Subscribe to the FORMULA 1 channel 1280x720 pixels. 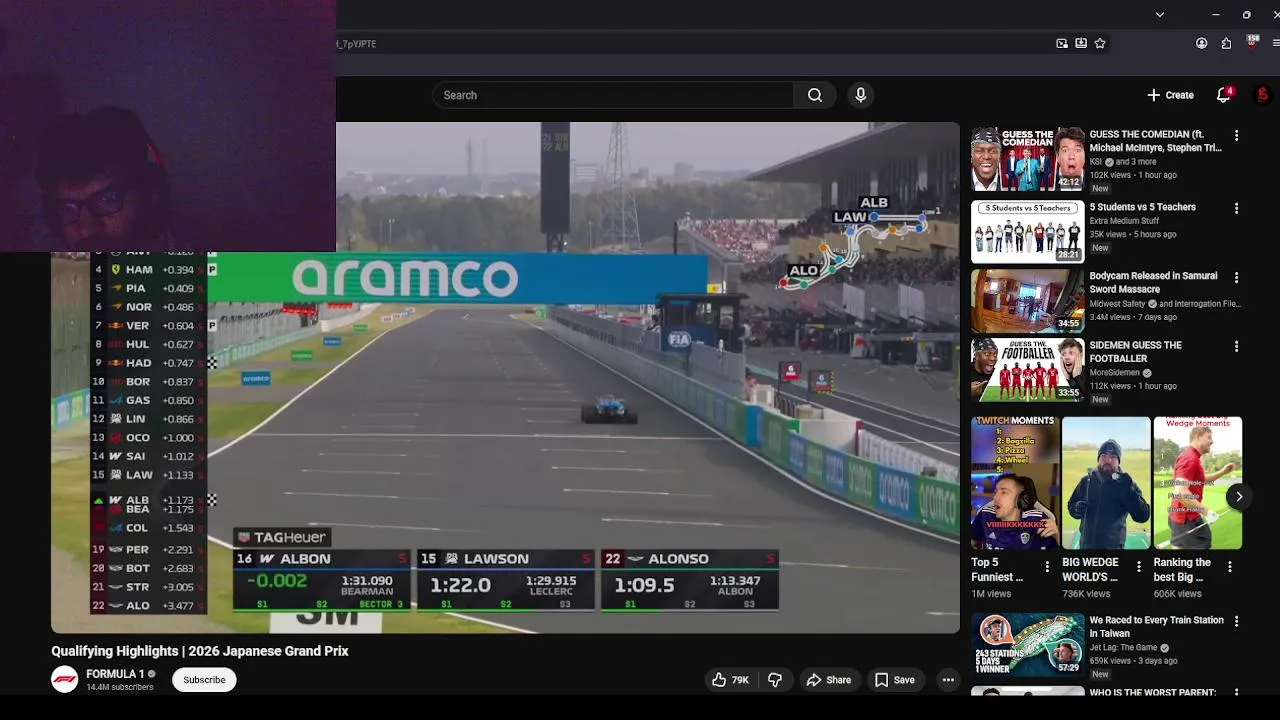(204, 680)
